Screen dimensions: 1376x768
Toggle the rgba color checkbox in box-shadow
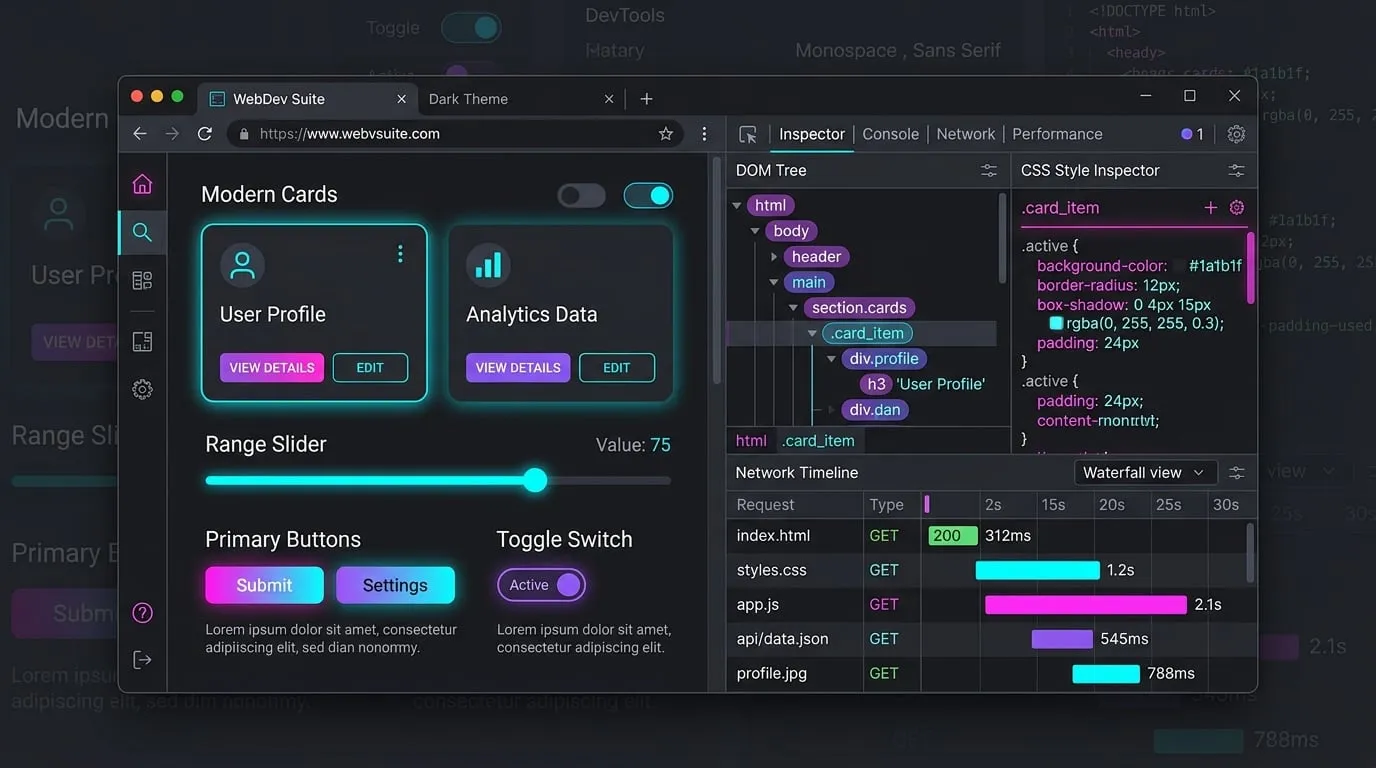pos(1056,324)
